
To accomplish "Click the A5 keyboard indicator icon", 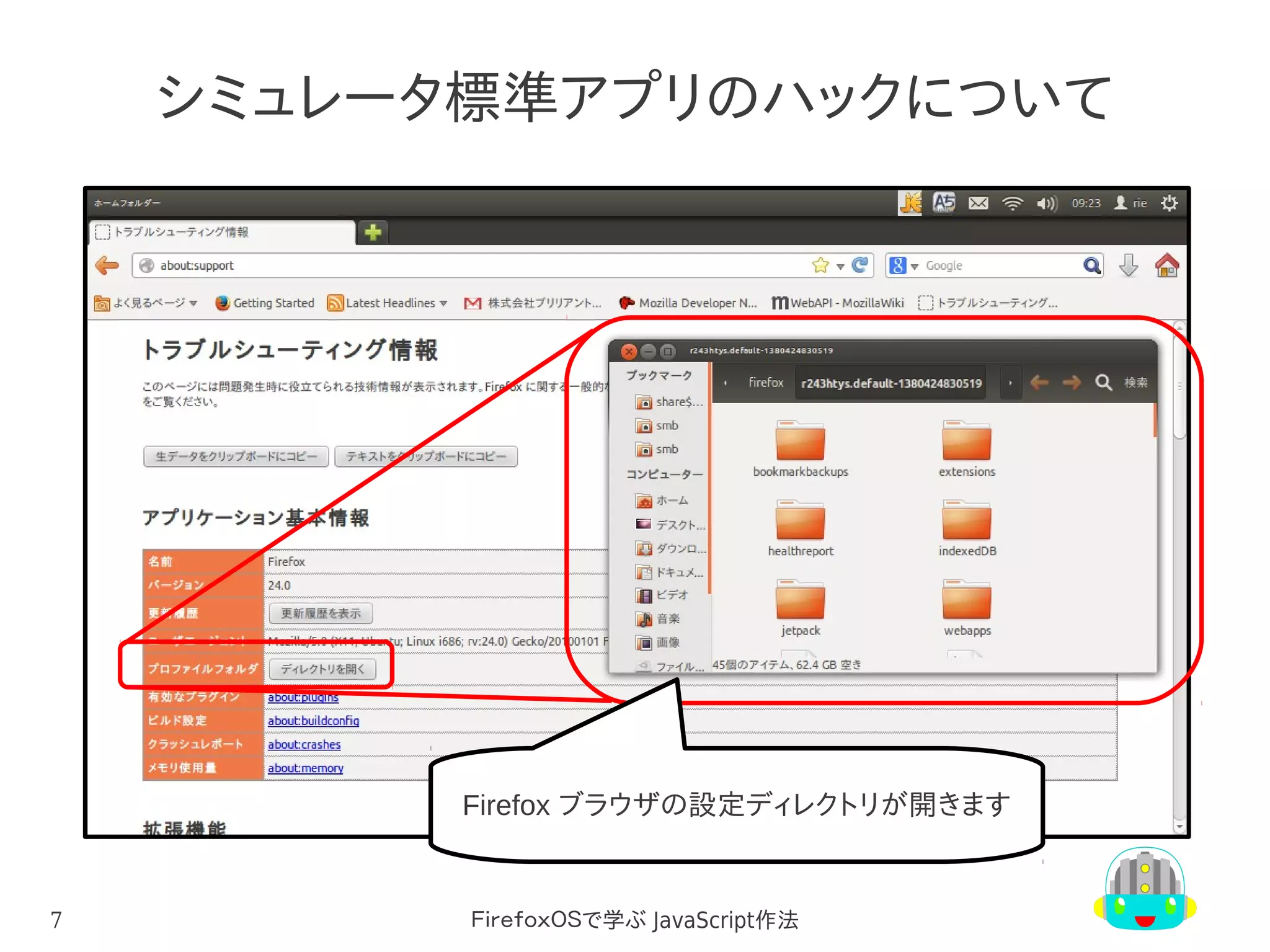I will click(x=944, y=203).
